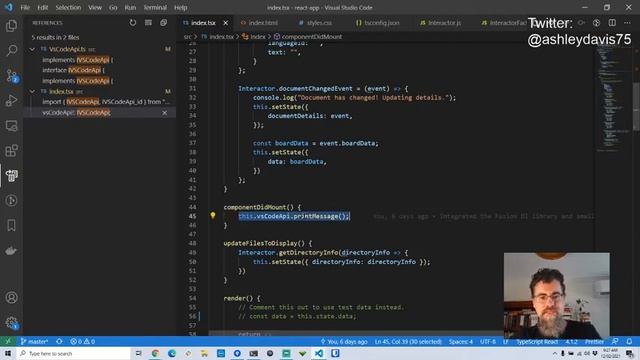
Task: Open the Accounts menu icon
Action: pos(11,298)
